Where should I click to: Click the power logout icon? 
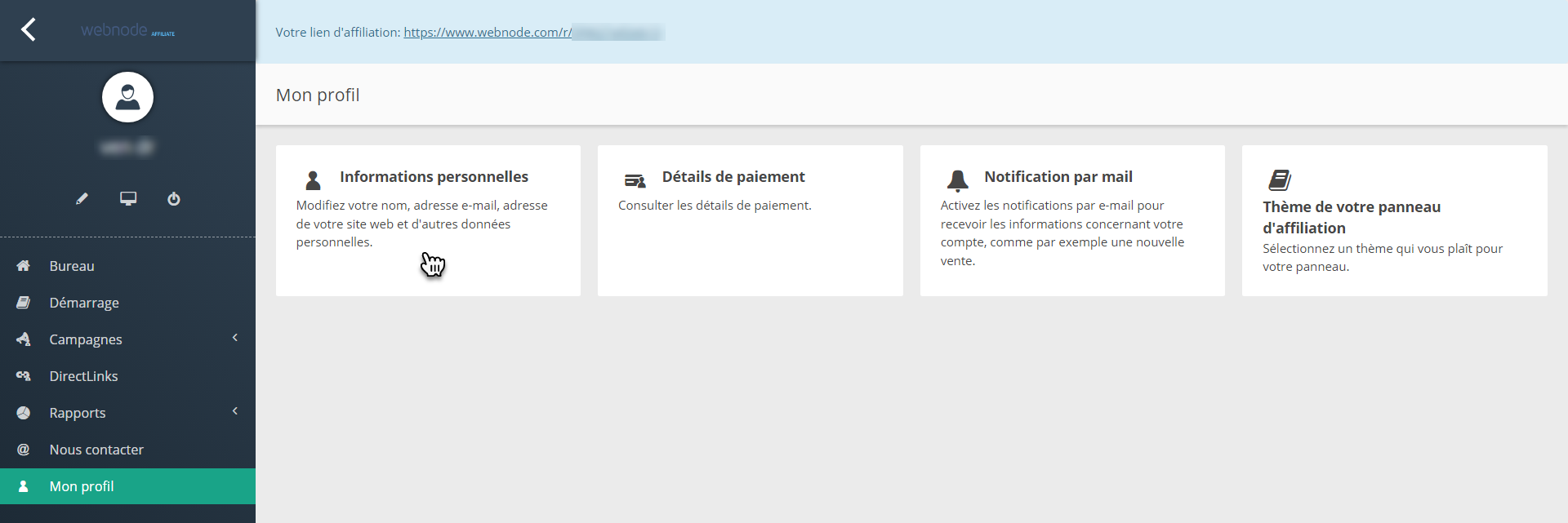tap(174, 198)
